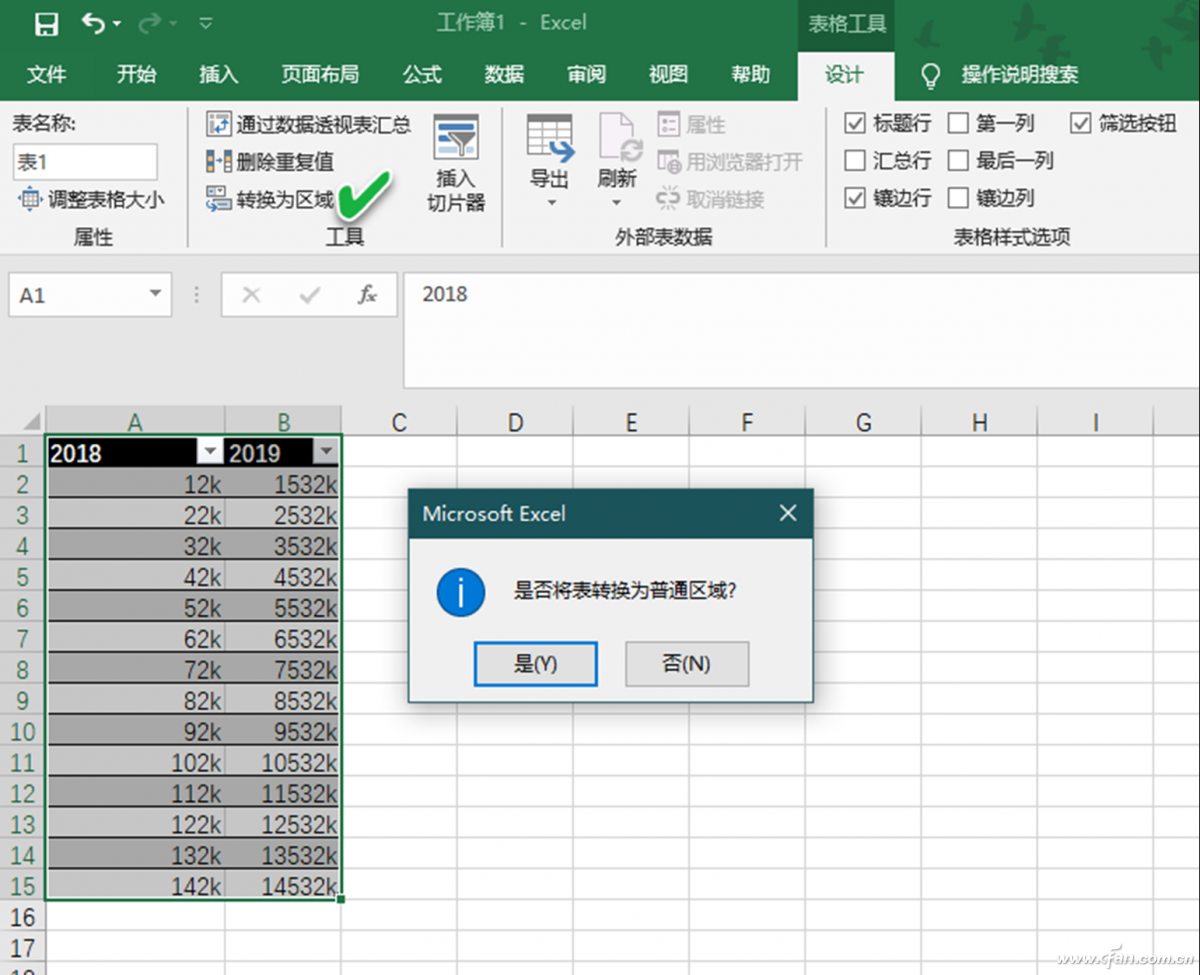The image size is (1200, 975).
Task: Click the 删除重复值 (Remove Duplicates) icon
Action: point(219,161)
